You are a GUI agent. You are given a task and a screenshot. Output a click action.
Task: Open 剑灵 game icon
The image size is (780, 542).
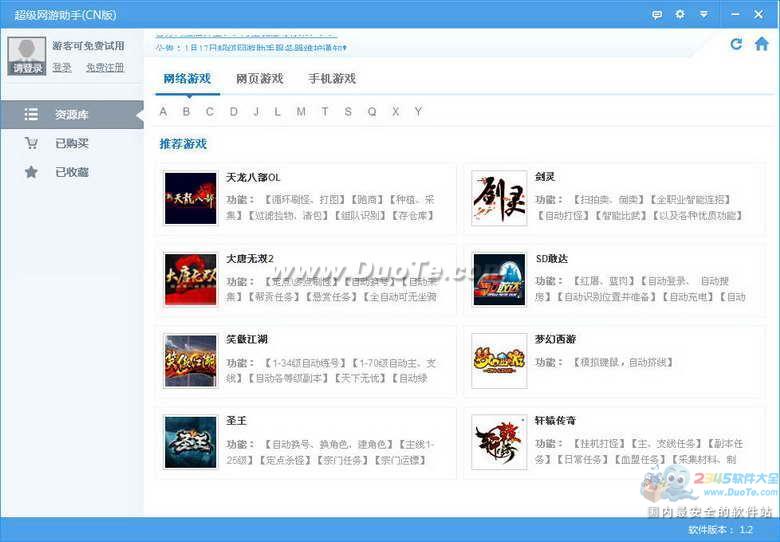(499, 198)
